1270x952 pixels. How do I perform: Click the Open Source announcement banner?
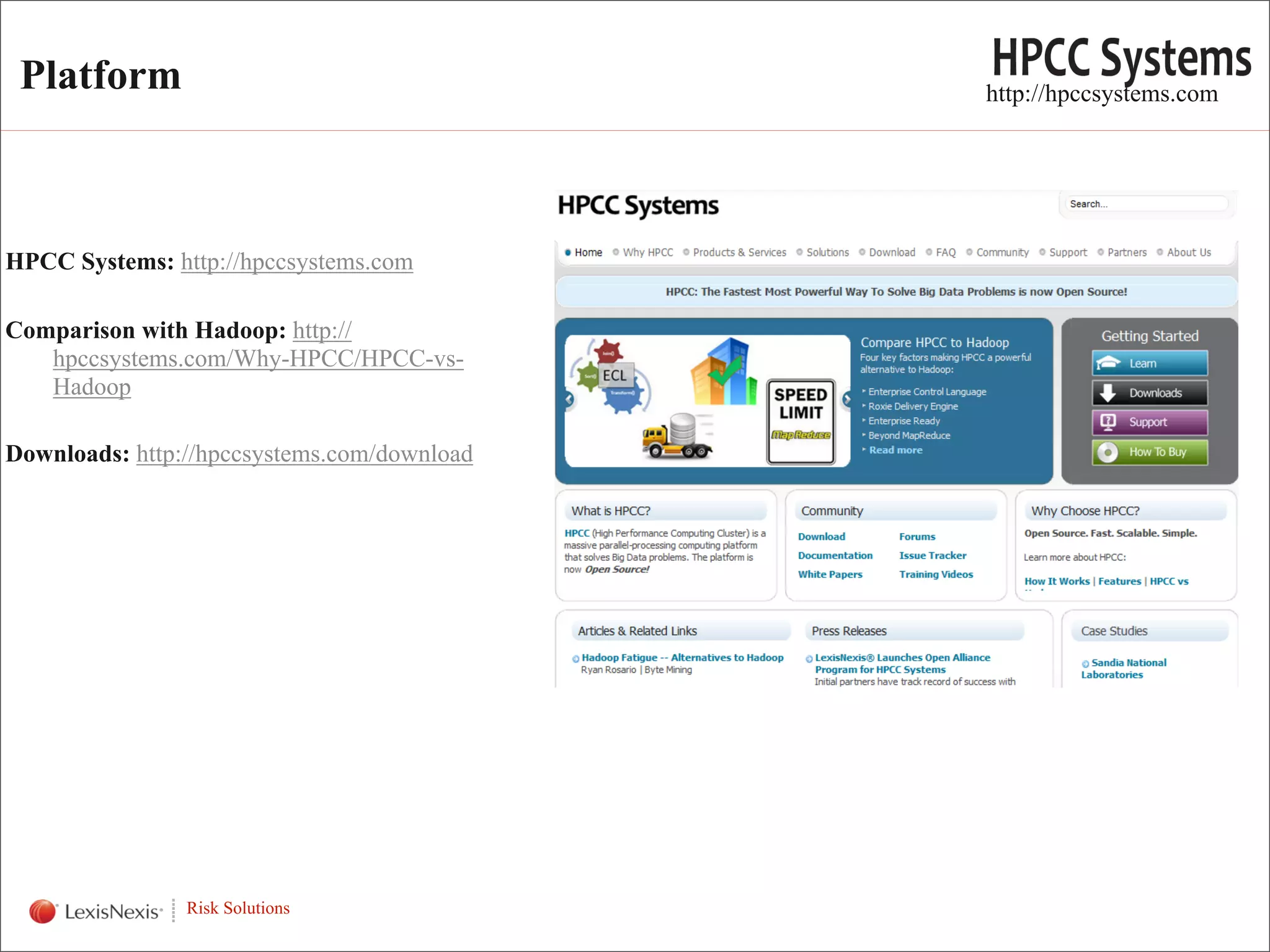tap(896, 292)
